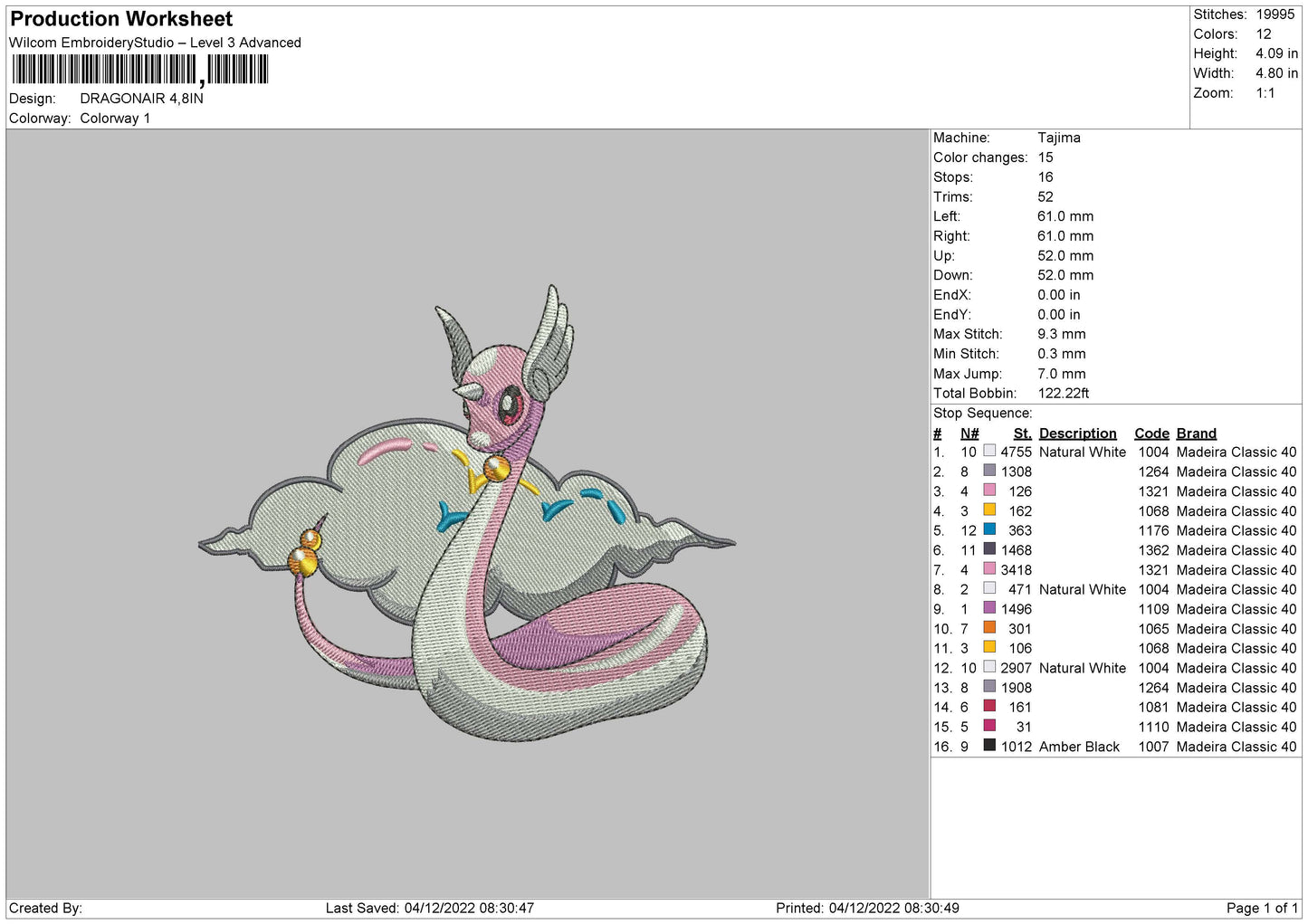This screenshot has width=1308, height=924.
Task: Click the 'N#' column header
Action: pos(969,433)
